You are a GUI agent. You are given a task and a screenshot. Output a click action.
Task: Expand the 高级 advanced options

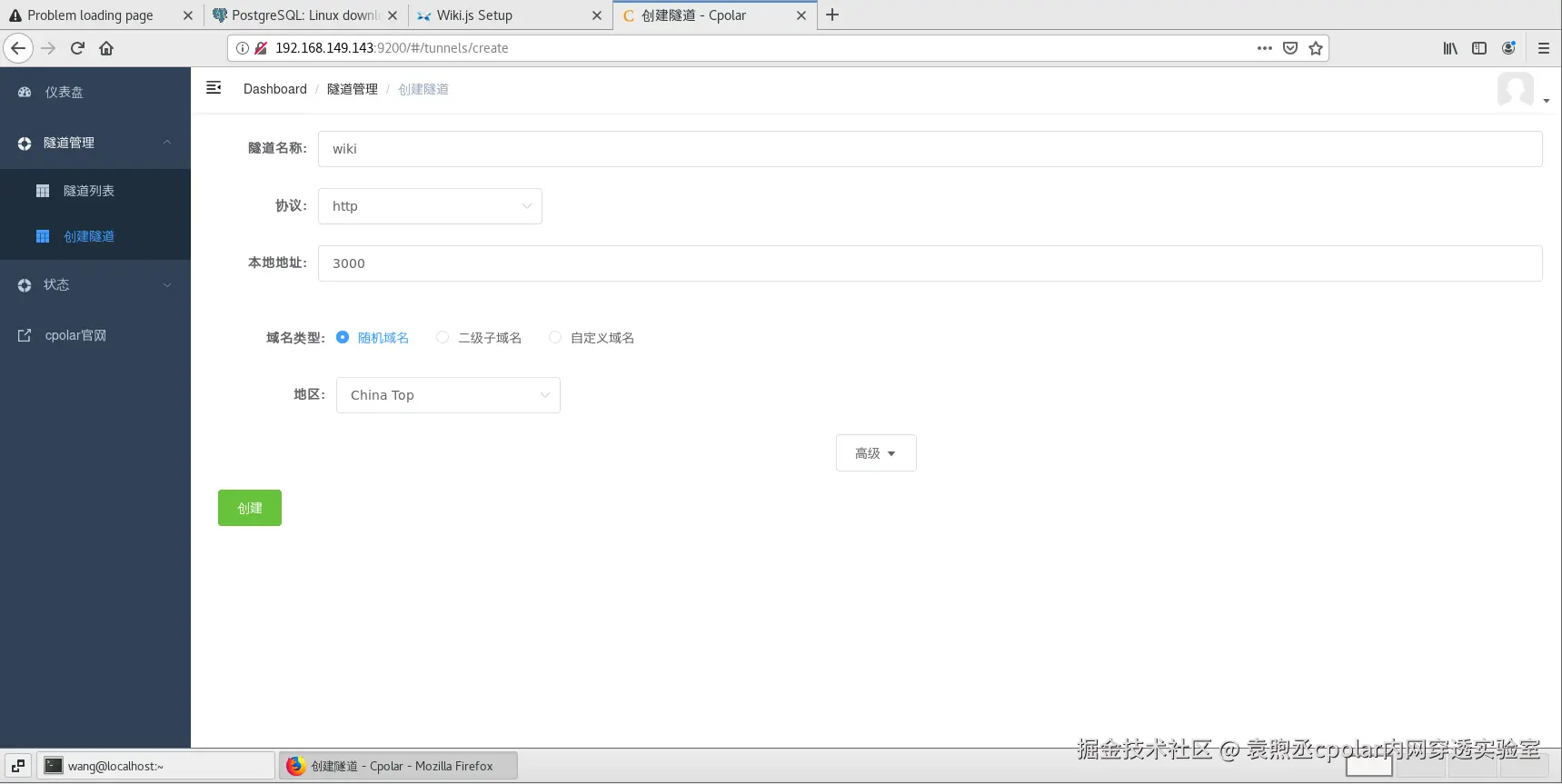point(876,453)
